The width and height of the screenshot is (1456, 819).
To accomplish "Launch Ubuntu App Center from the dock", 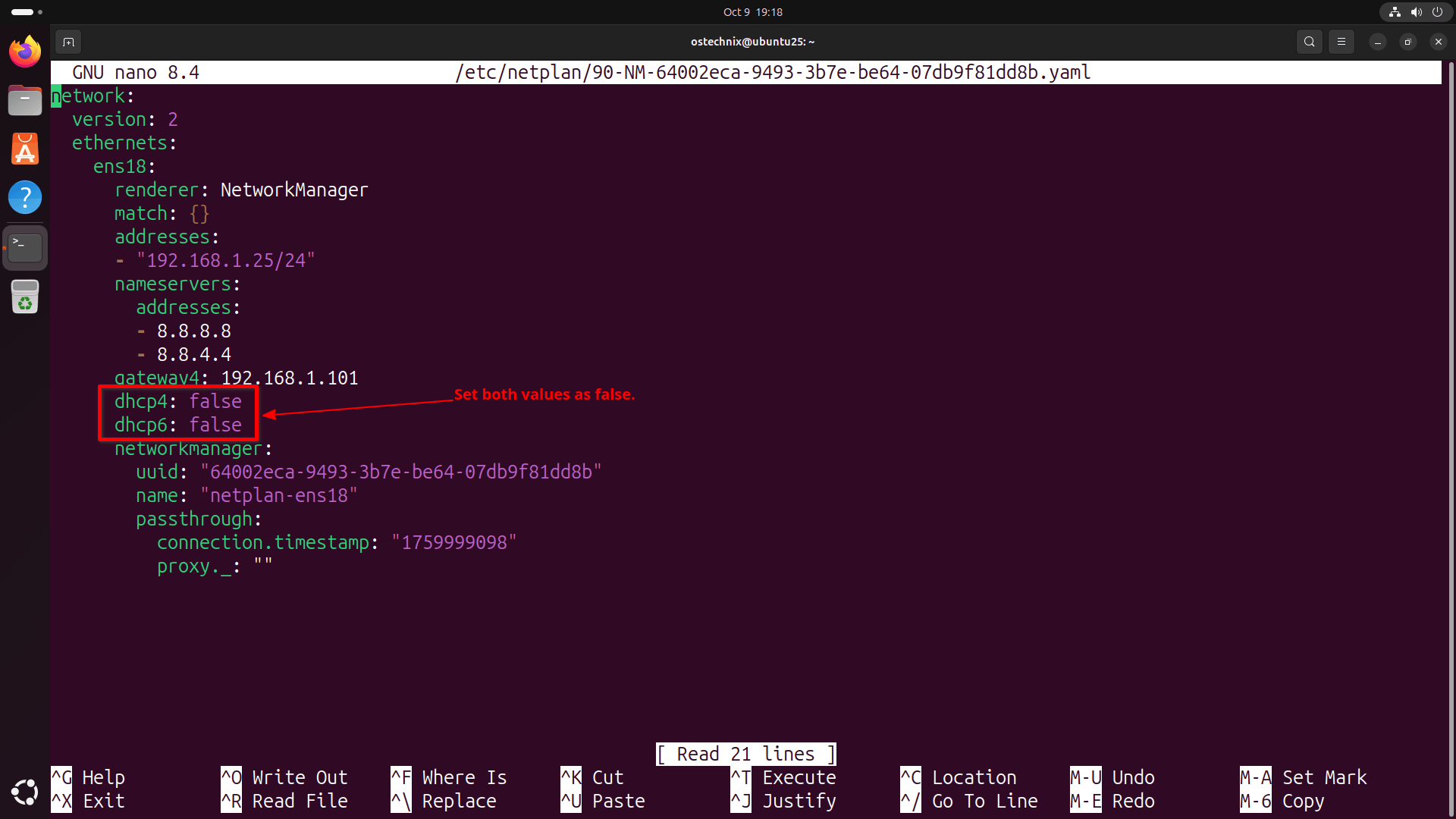I will point(25,149).
